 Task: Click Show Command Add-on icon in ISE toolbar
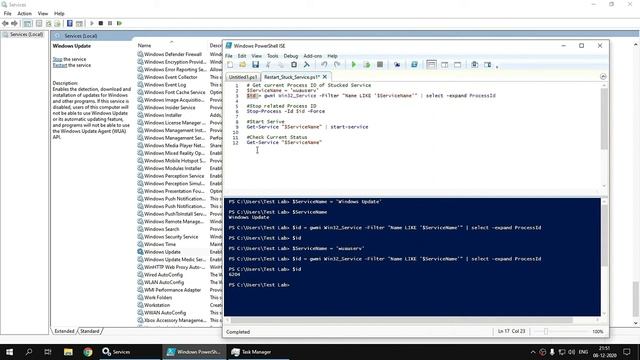[488, 64]
